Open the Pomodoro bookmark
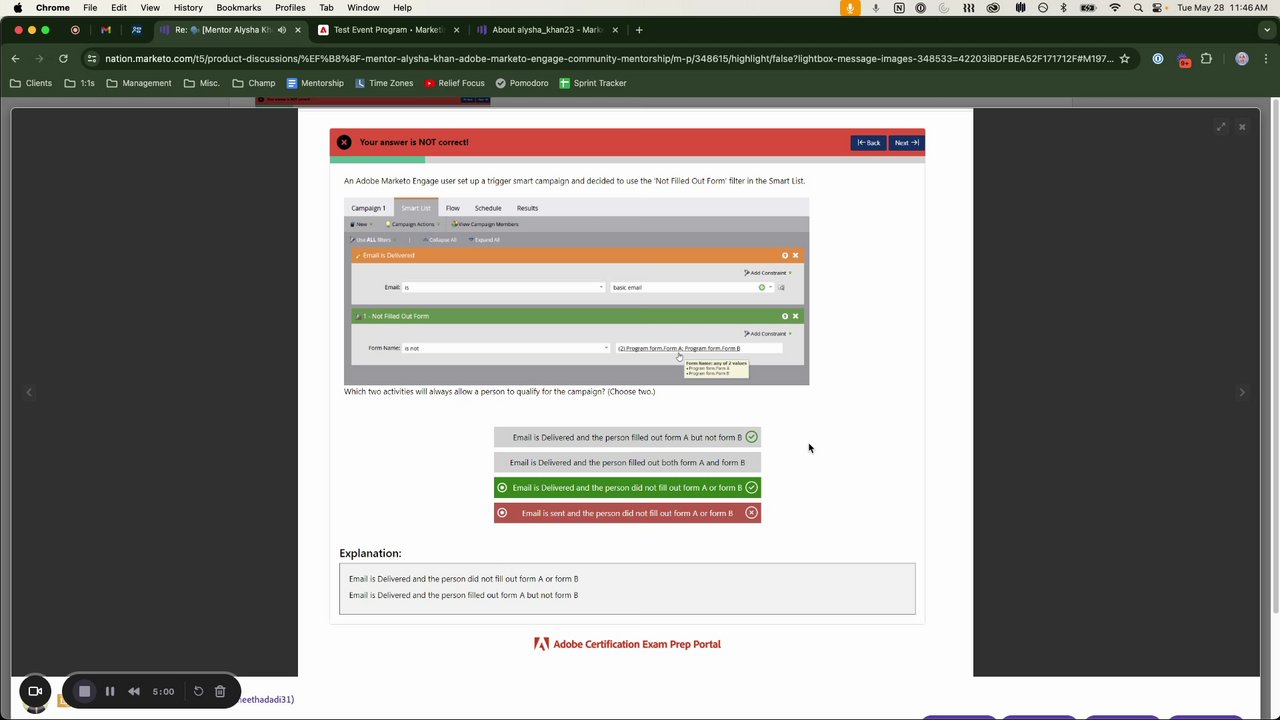Image resolution: width=1280 pixels, height=720 pixels. pyautogui.click(x=522, y=83)
